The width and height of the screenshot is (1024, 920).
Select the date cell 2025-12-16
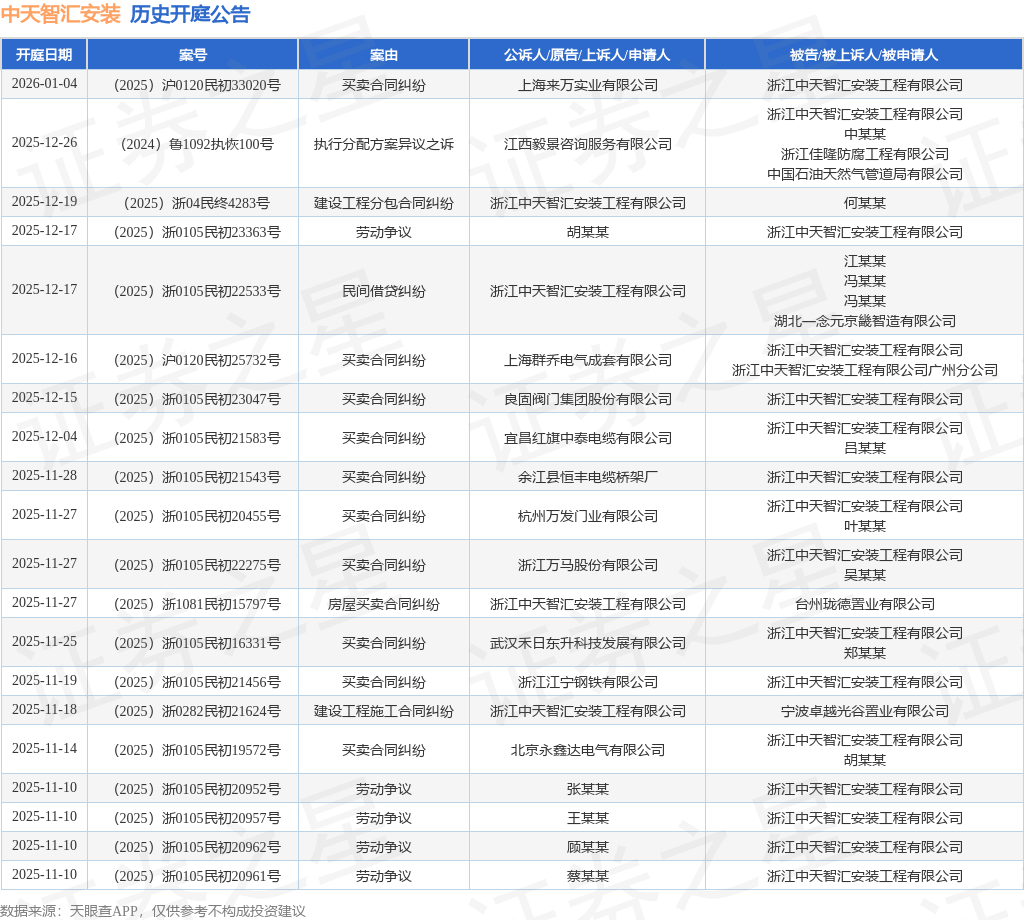[x=44, y=358]
